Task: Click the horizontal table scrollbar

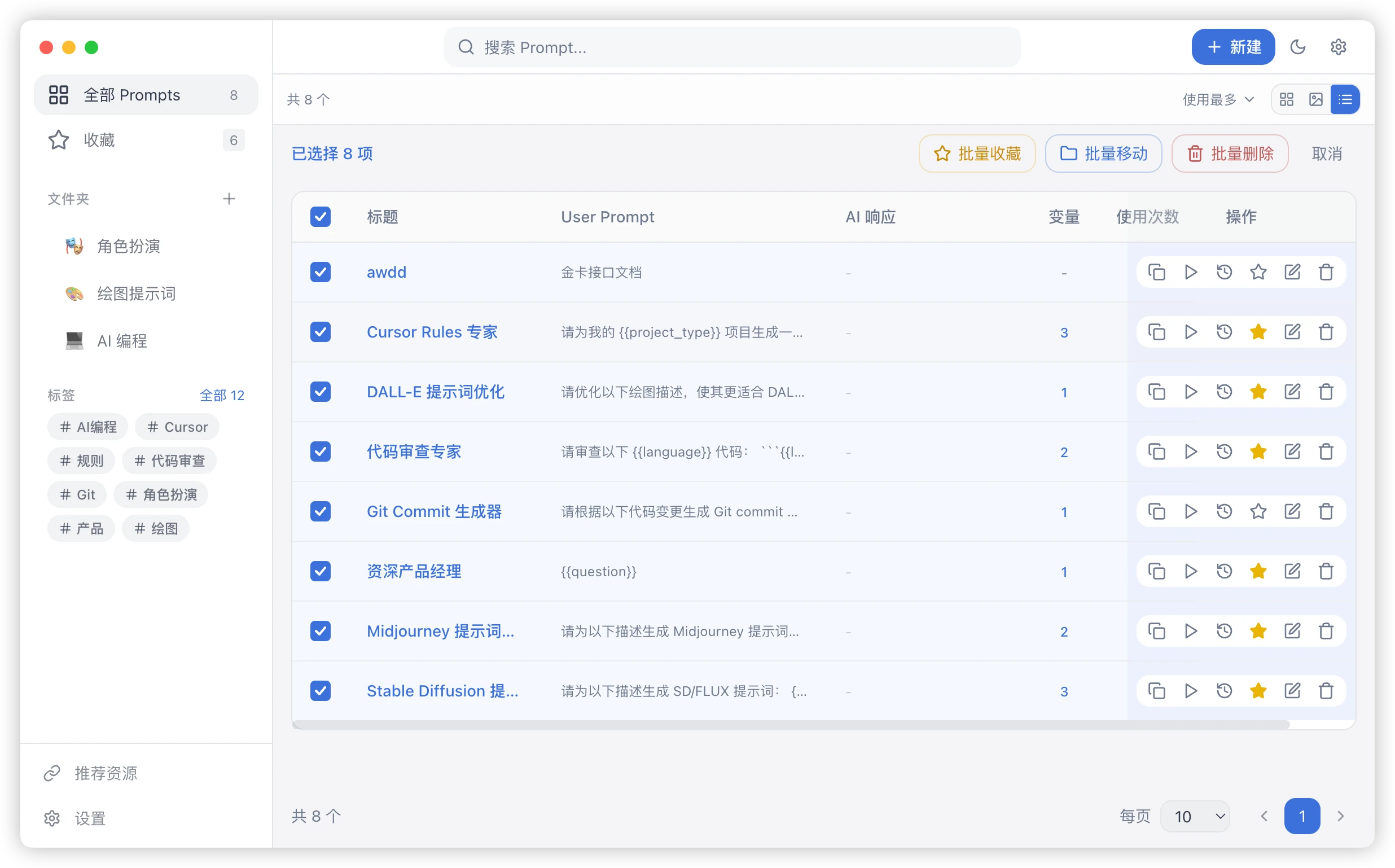Action: pyautogui.click(x=791, y=725)
